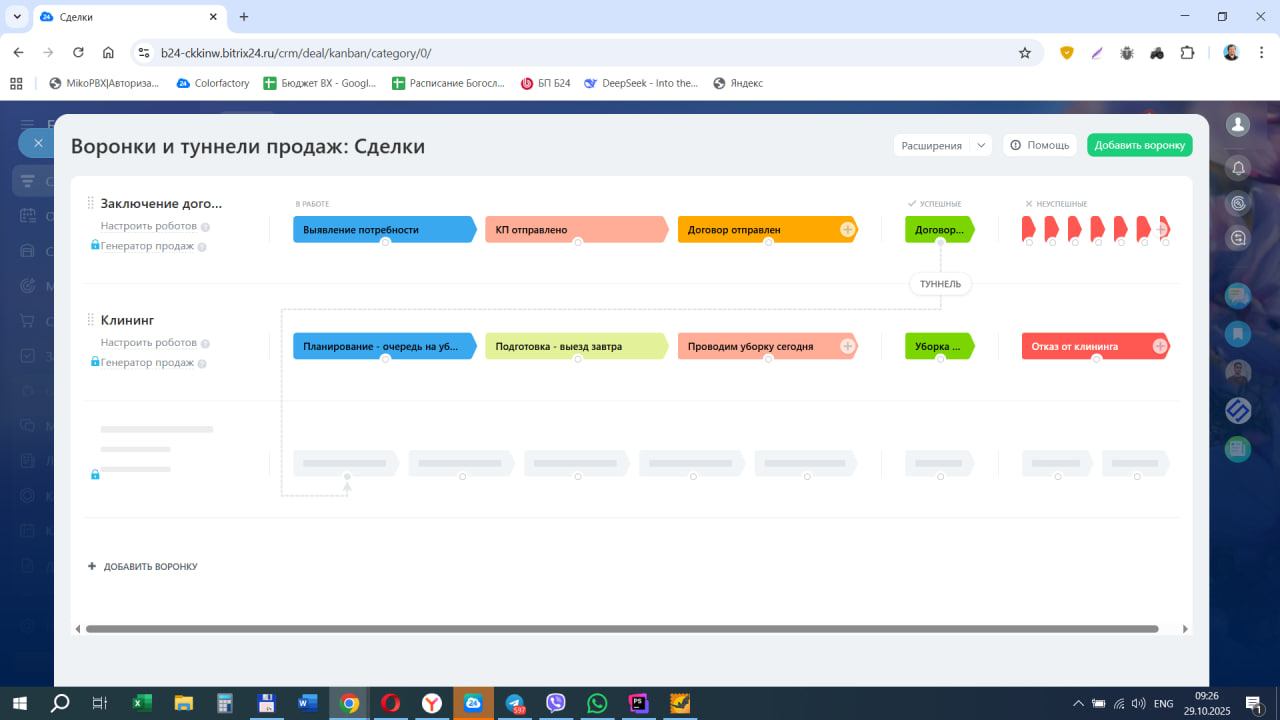This screenshot has width=1280, height=720.
Task: Open a new browser tab
Action: pos(244,17)
